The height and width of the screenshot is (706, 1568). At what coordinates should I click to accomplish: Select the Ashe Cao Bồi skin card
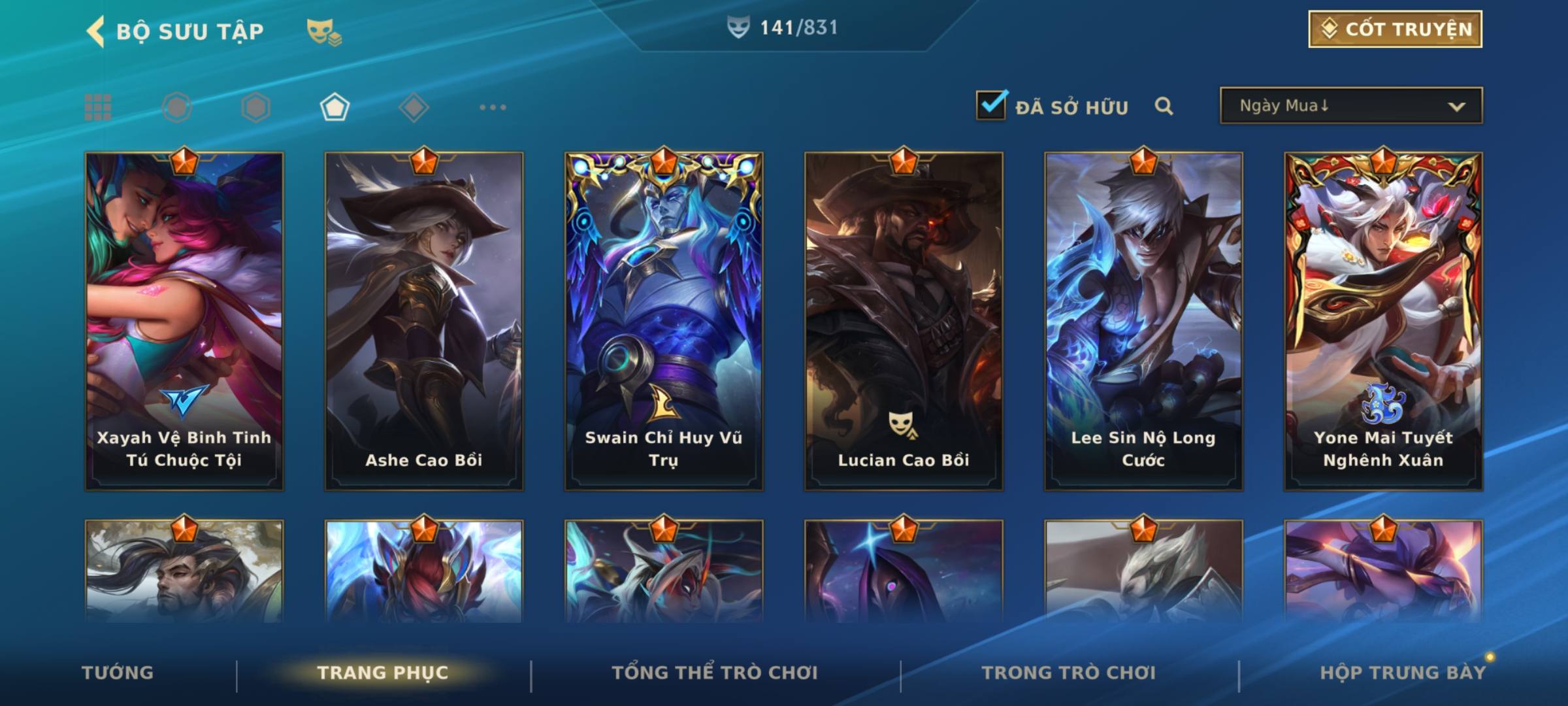[x=424, y=320]
